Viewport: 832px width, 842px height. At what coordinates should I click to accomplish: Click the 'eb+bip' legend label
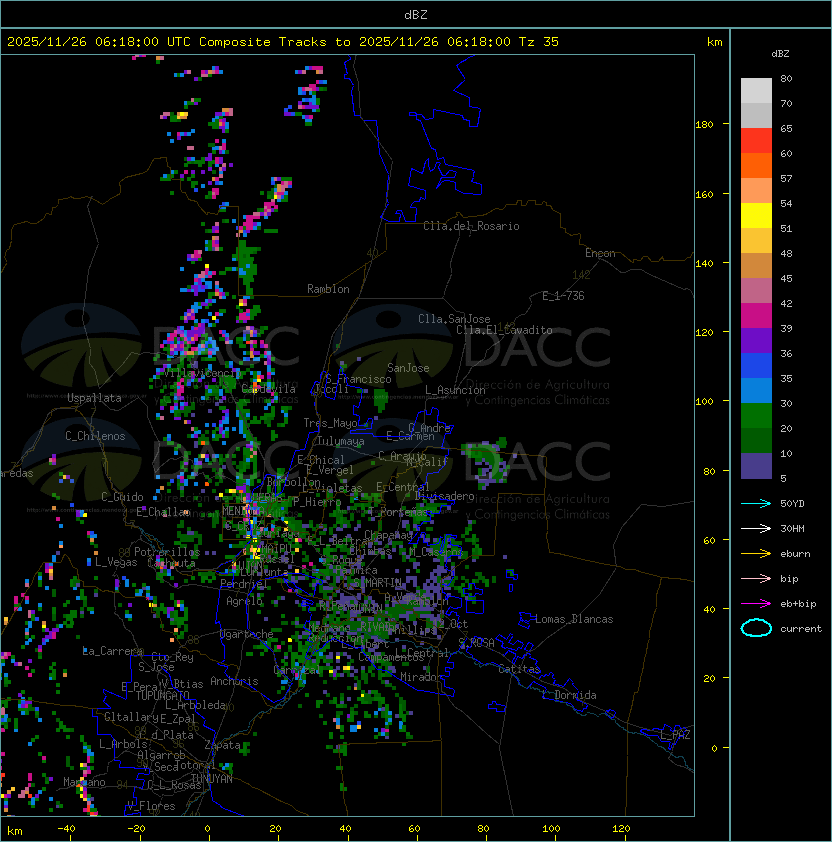[x=798, y=604]
